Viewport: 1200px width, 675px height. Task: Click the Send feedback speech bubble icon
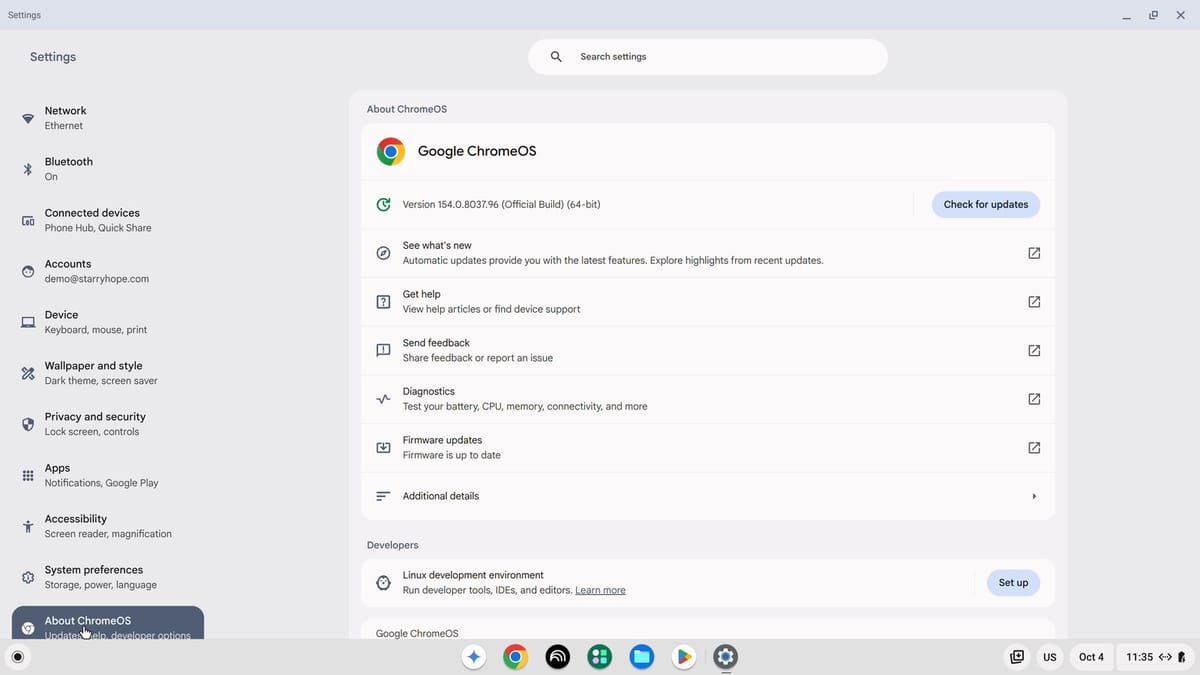tap(383, 351)
